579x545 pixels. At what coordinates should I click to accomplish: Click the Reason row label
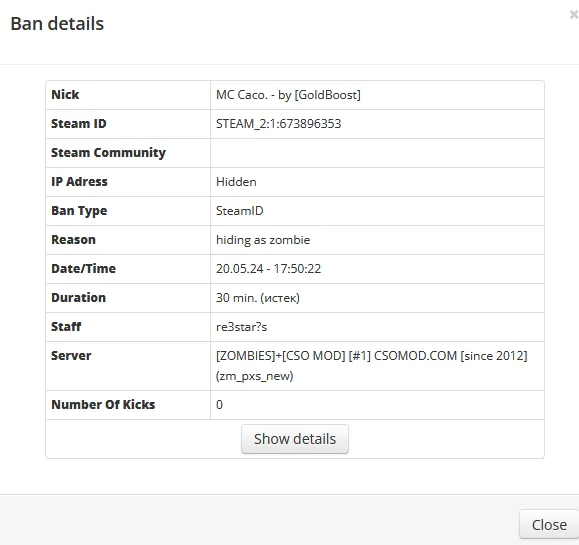pyautogui.click(x=73, y=240)
